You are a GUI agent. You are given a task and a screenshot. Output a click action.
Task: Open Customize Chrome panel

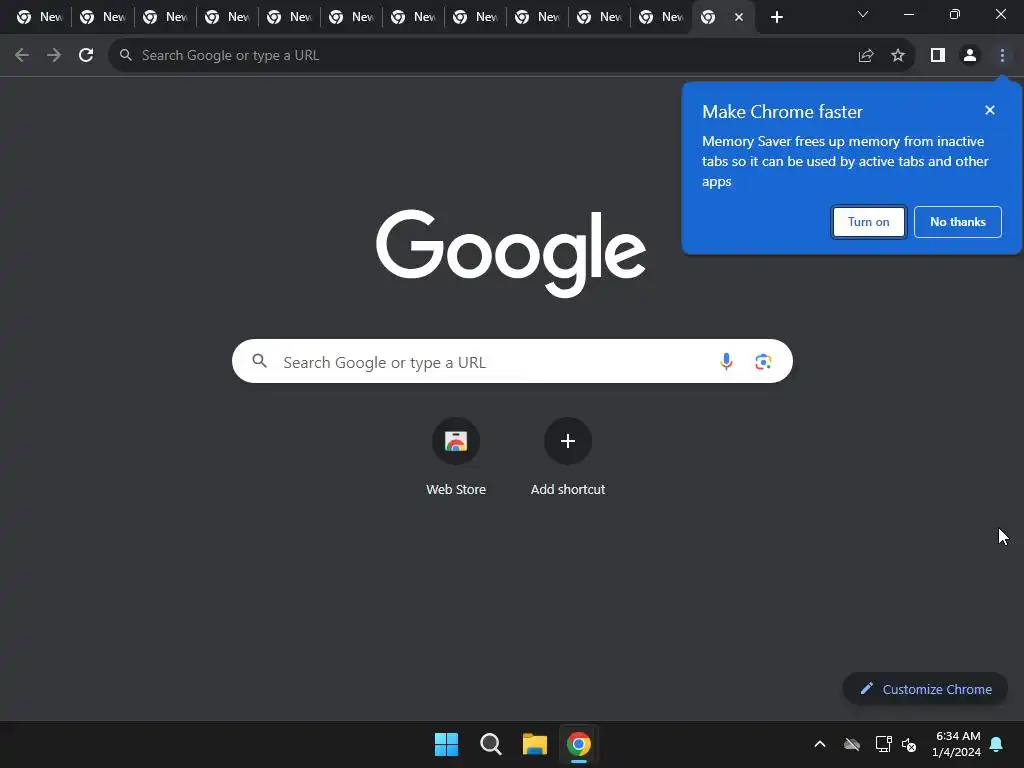925,689
